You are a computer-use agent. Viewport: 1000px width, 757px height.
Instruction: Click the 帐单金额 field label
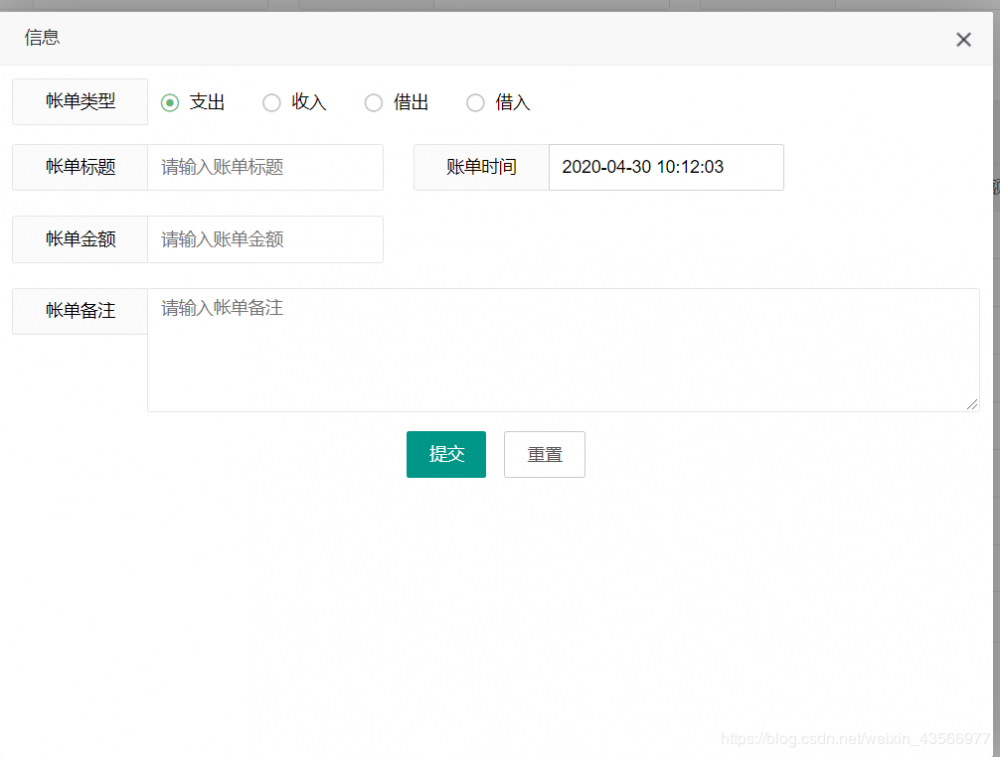click(x=79, y=239)
